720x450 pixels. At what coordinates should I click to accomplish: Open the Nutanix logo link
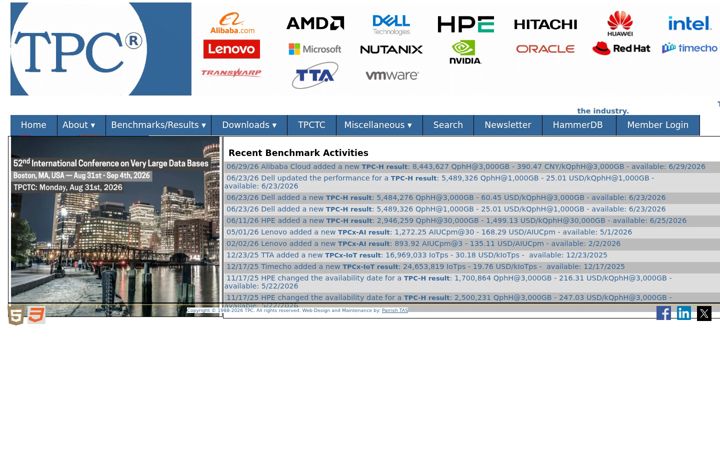point(391,49)
